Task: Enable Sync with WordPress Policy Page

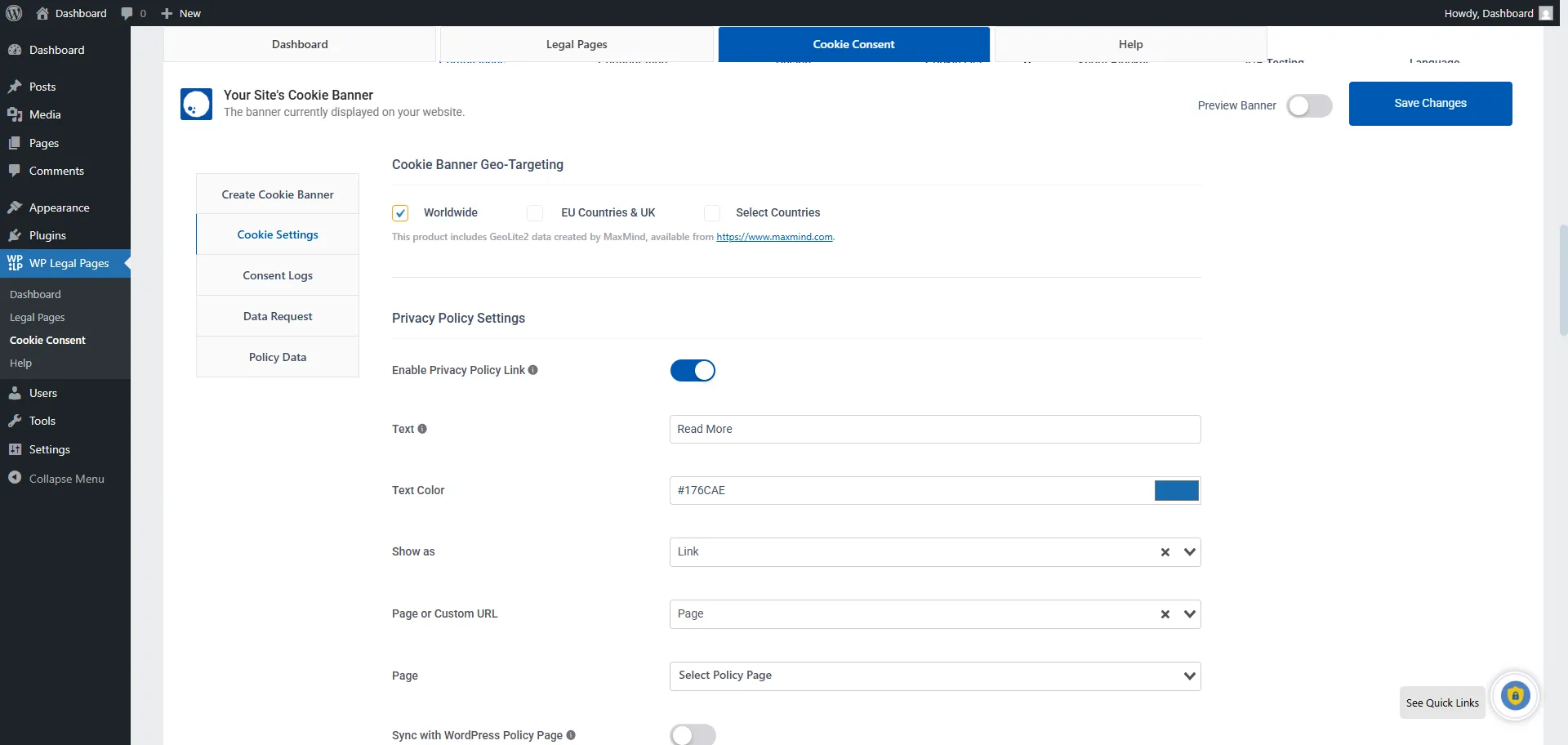Action: 693,734
